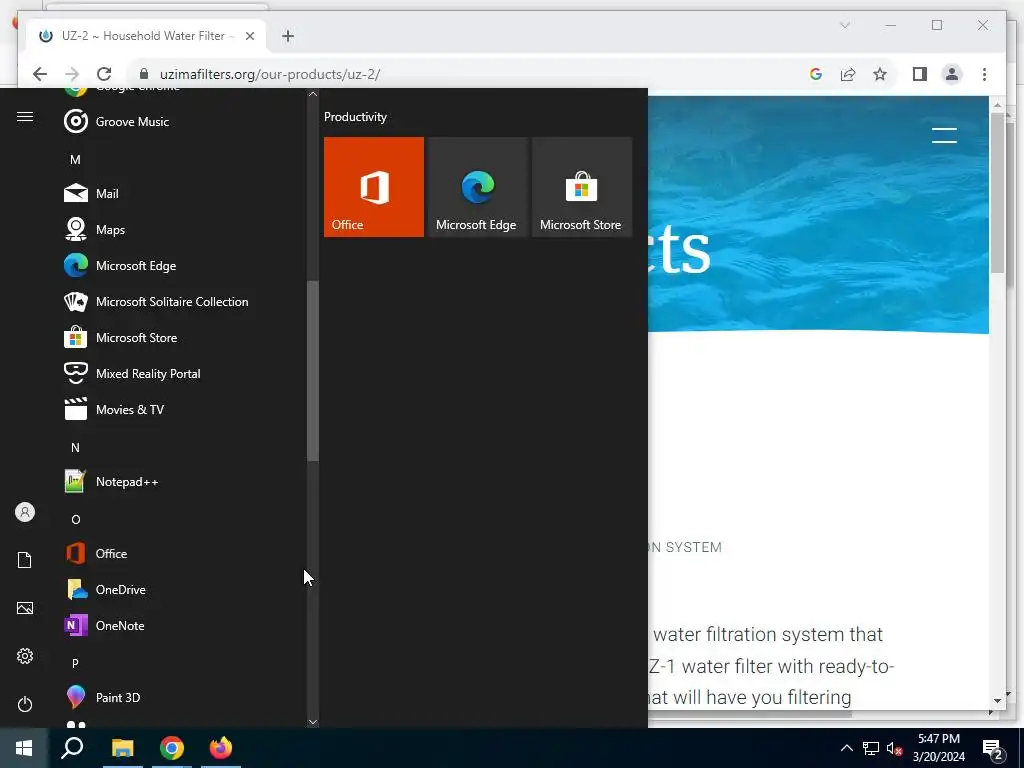
Task: Bookmark this page with the star
Action: tap(880, 74)
